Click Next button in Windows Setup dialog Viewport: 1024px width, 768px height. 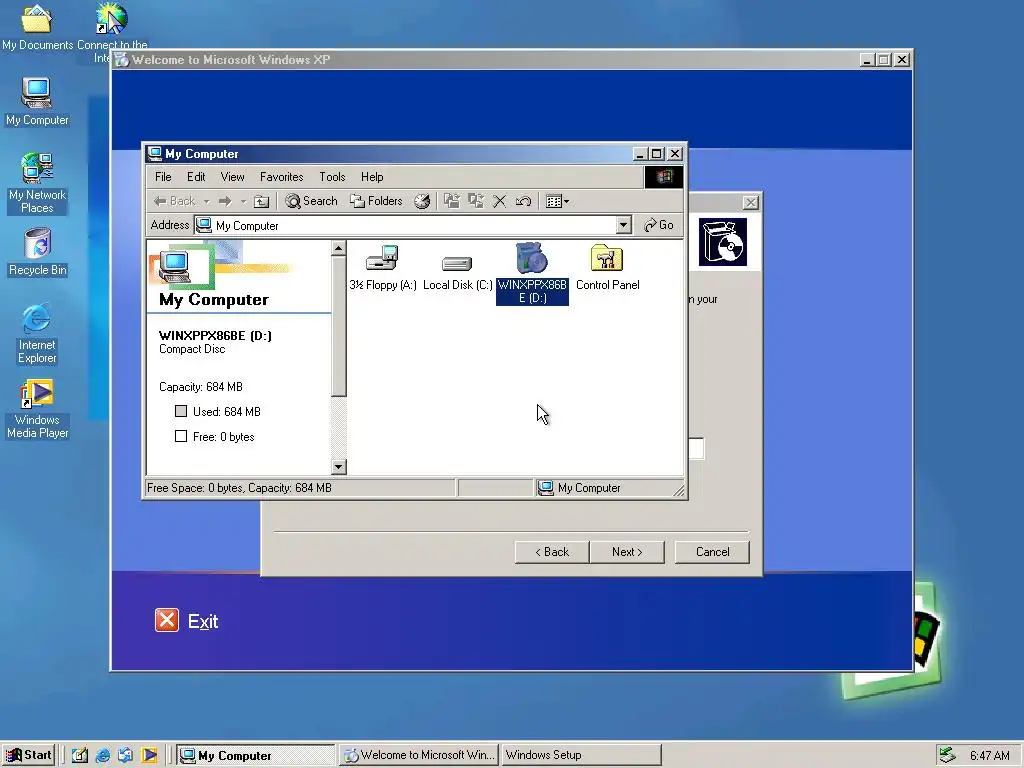627,552
